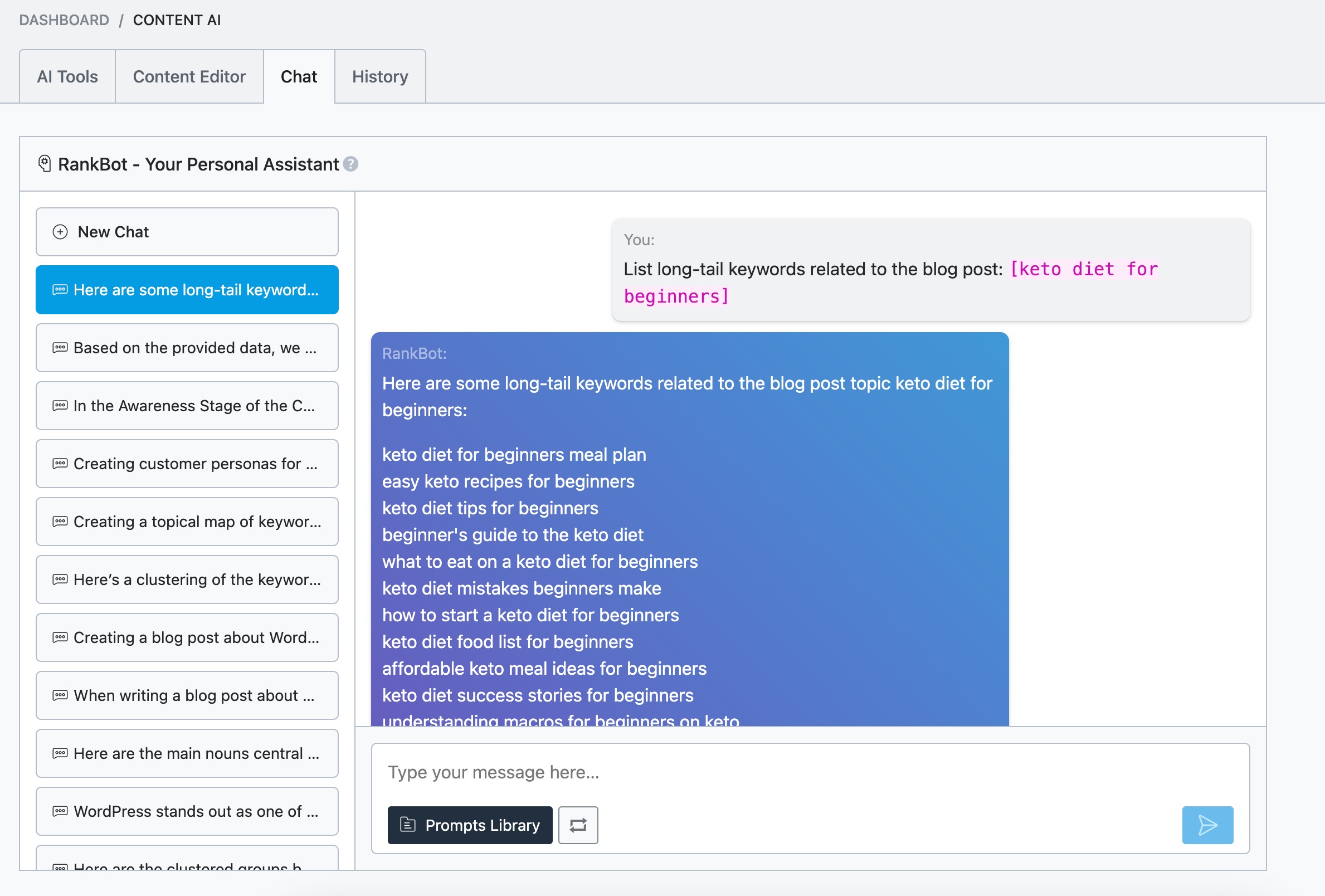Viewport: 1325px width, 896px height.
Task: Click the chat icon for 'Based on the provided data'
Action: click(60, 348)
